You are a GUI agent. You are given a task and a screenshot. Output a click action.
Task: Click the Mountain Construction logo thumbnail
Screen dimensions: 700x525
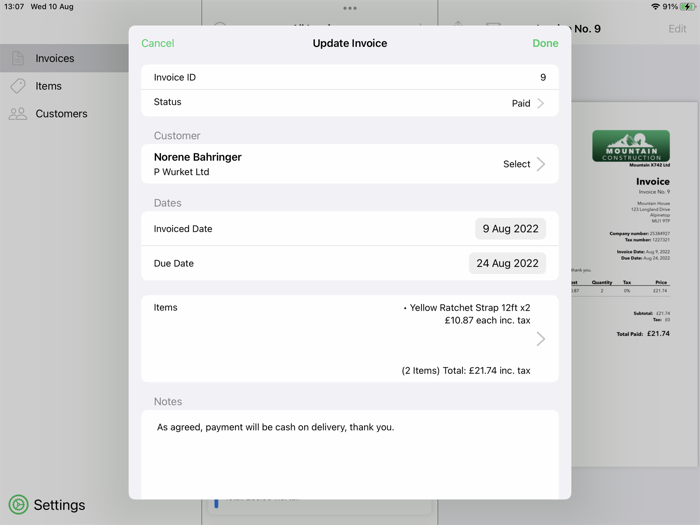(x=631, y=146)
